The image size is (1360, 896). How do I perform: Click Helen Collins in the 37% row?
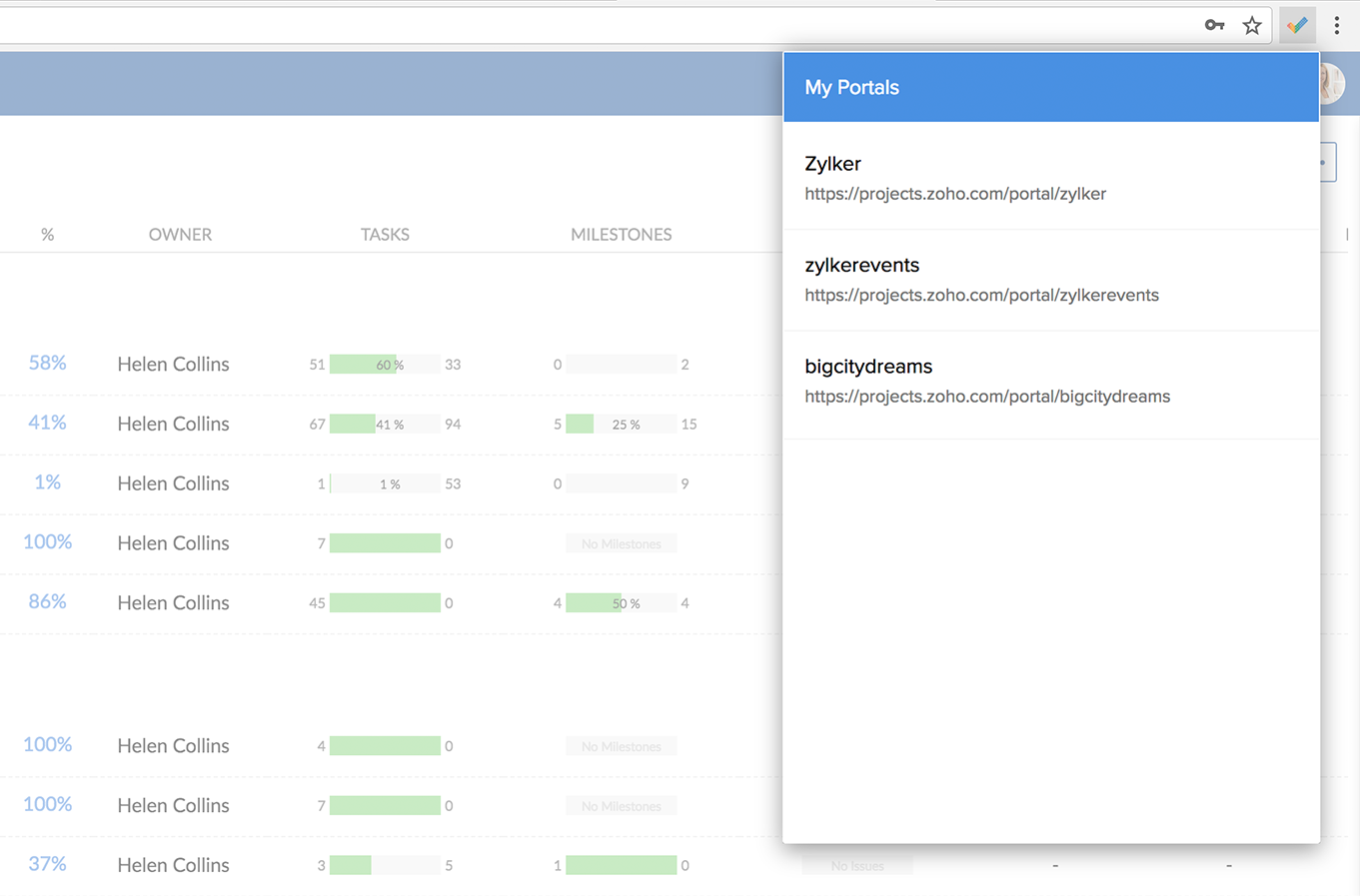173,866
